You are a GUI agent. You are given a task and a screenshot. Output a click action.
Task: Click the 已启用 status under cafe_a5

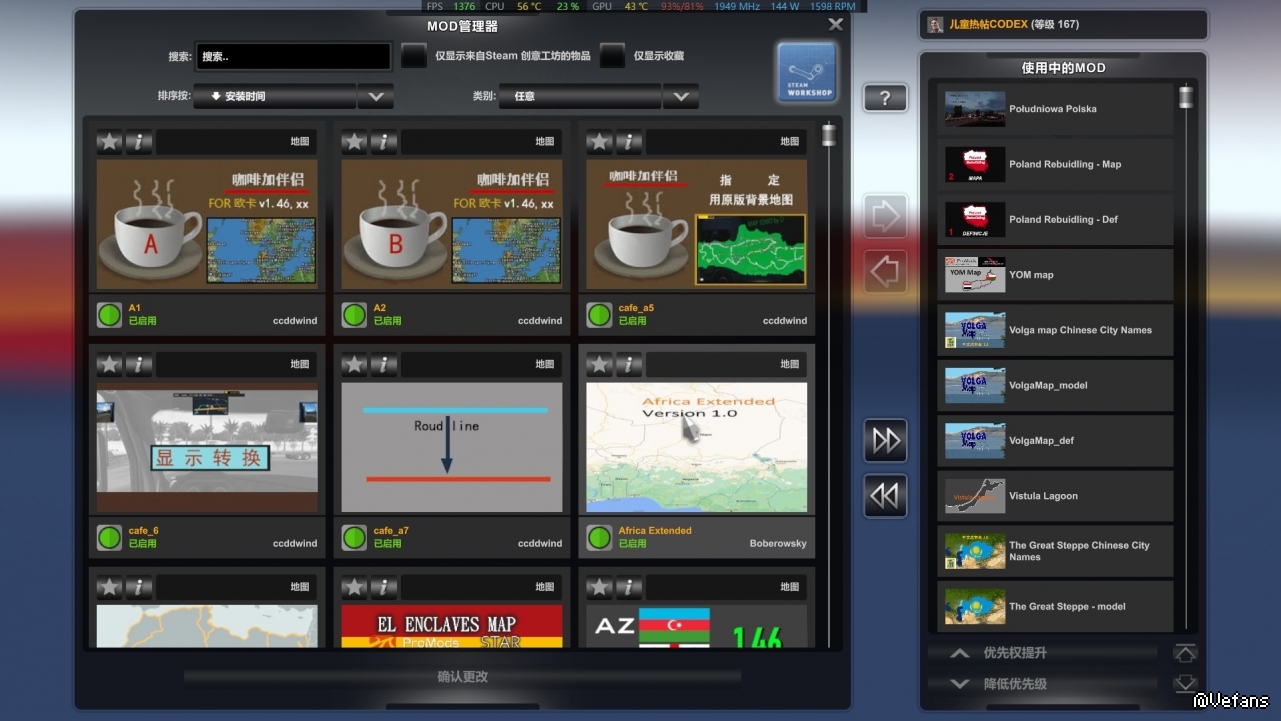click(x=632, y=321)
